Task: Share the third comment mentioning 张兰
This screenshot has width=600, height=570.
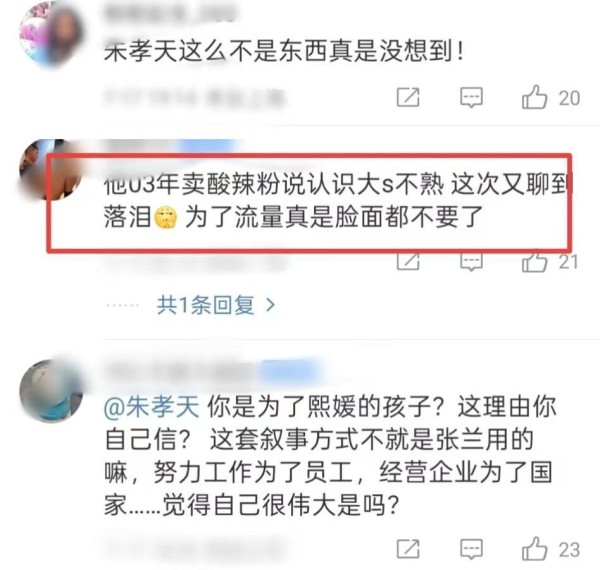Action: (408, 549)
